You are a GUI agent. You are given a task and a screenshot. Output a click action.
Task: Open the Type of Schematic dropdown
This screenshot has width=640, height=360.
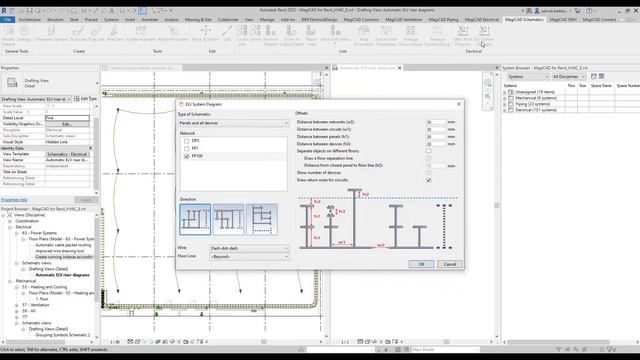[234, 123]
